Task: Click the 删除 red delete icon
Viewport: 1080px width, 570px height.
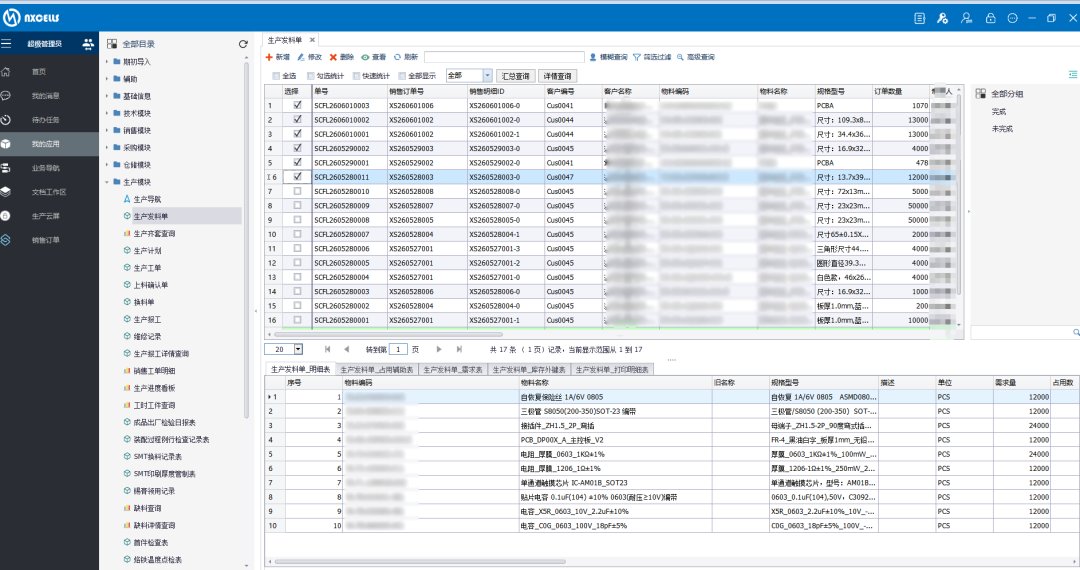Action: (333, 57)
